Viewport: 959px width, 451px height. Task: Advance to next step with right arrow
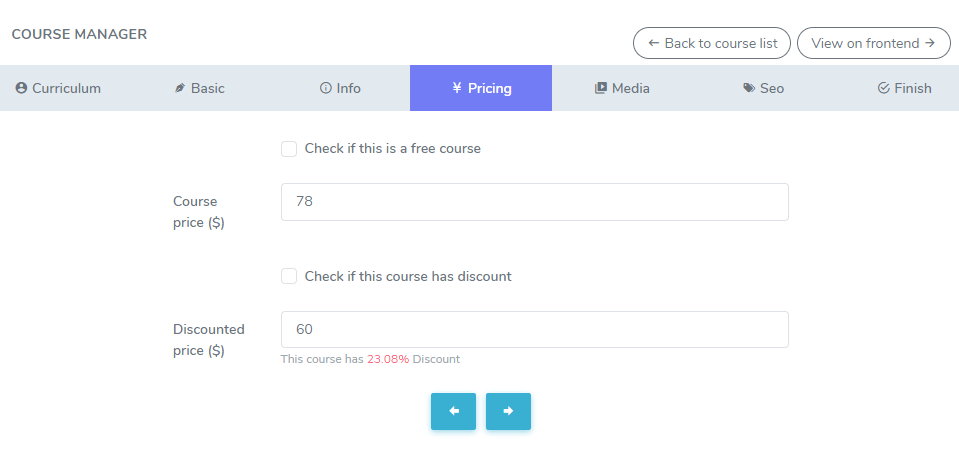[x=508, y=411]
